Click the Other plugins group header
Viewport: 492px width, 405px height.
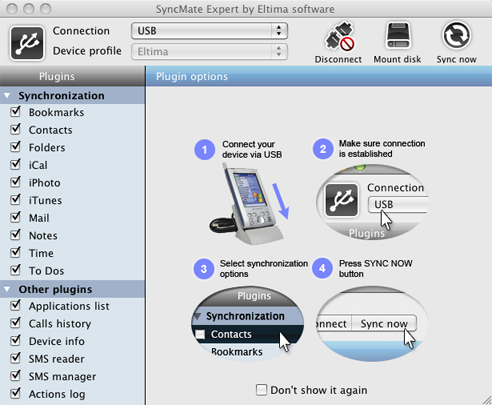tap(72, 289)
